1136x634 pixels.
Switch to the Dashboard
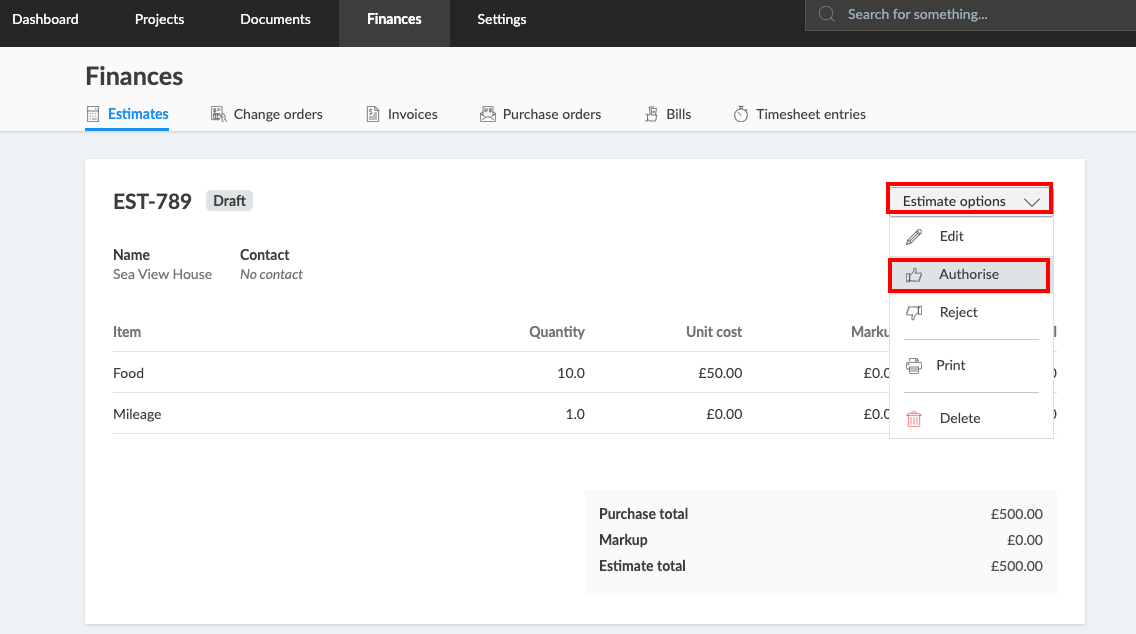pos(45,19)
